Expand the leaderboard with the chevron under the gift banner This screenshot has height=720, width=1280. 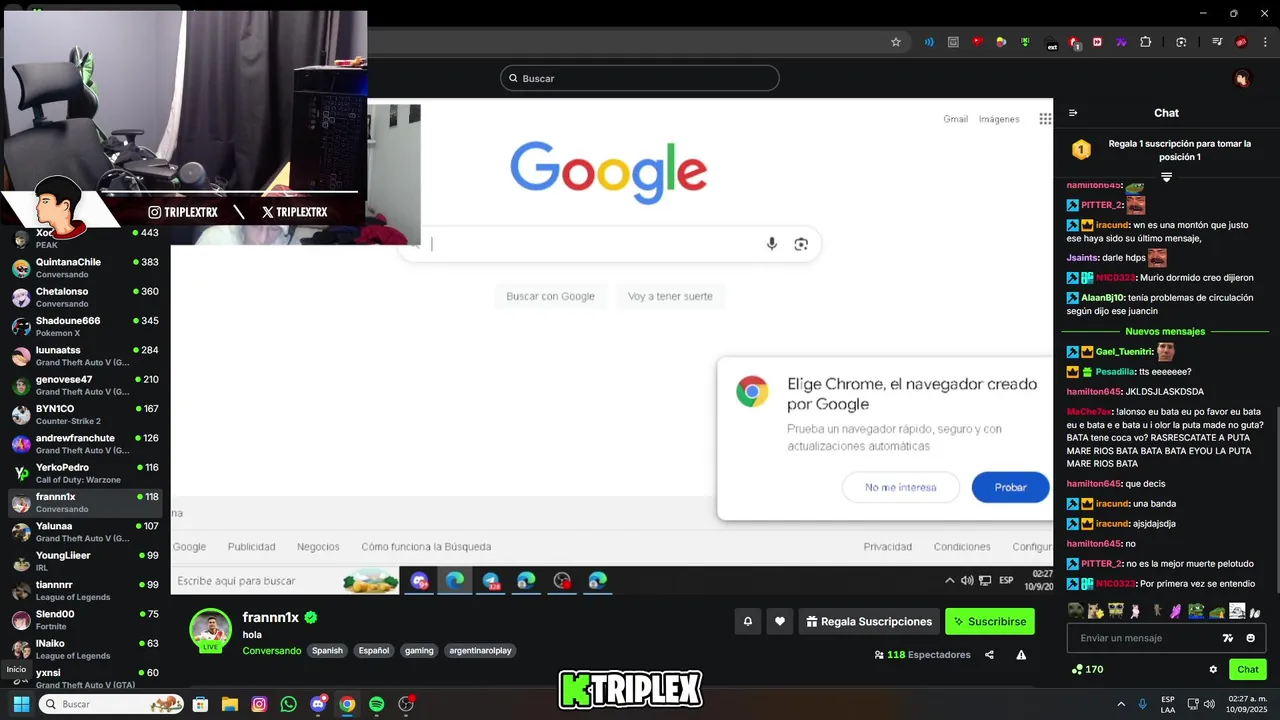coord(1166,177)
